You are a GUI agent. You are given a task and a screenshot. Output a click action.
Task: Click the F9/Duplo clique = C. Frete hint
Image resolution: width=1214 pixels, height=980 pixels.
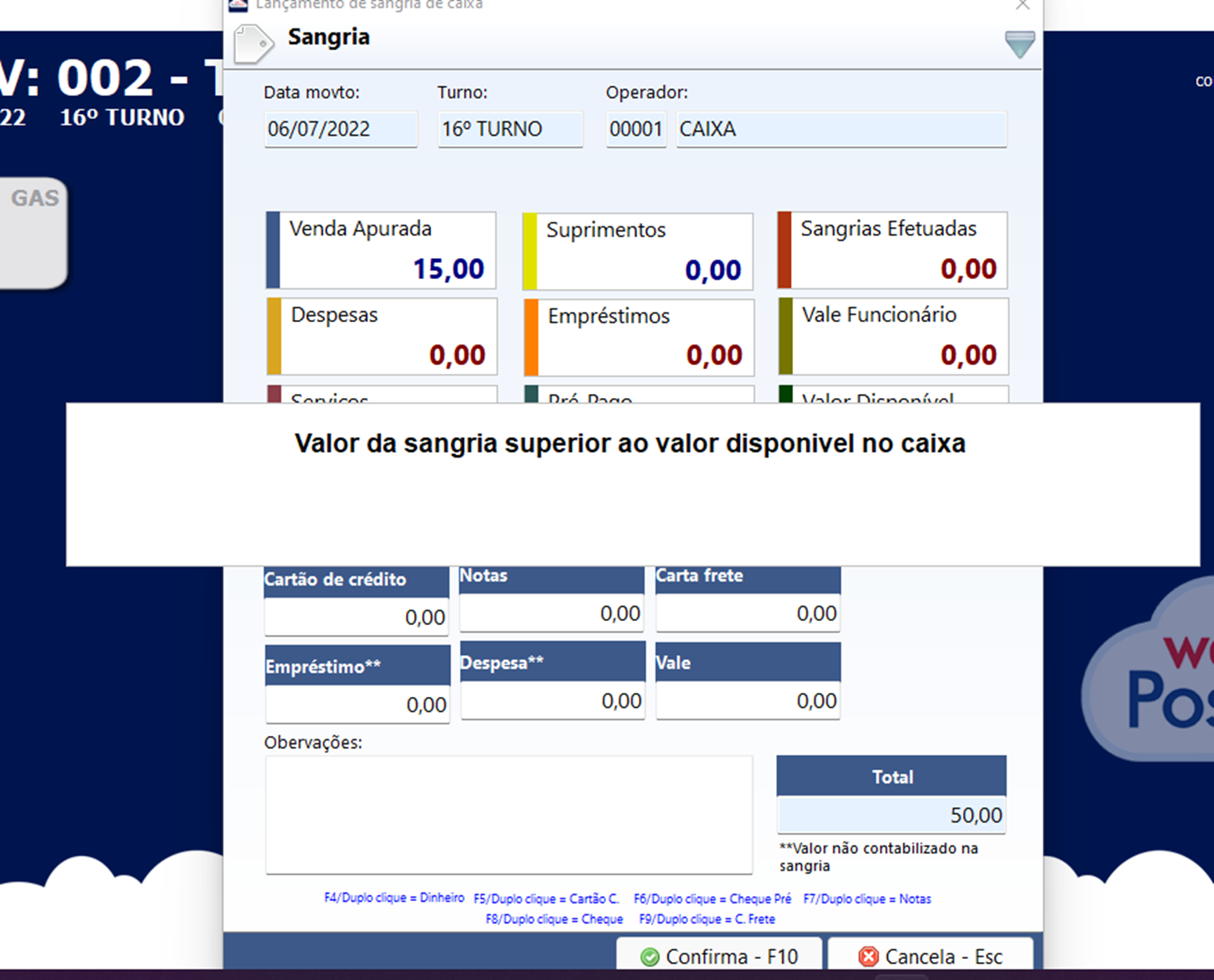pos(707,919)
